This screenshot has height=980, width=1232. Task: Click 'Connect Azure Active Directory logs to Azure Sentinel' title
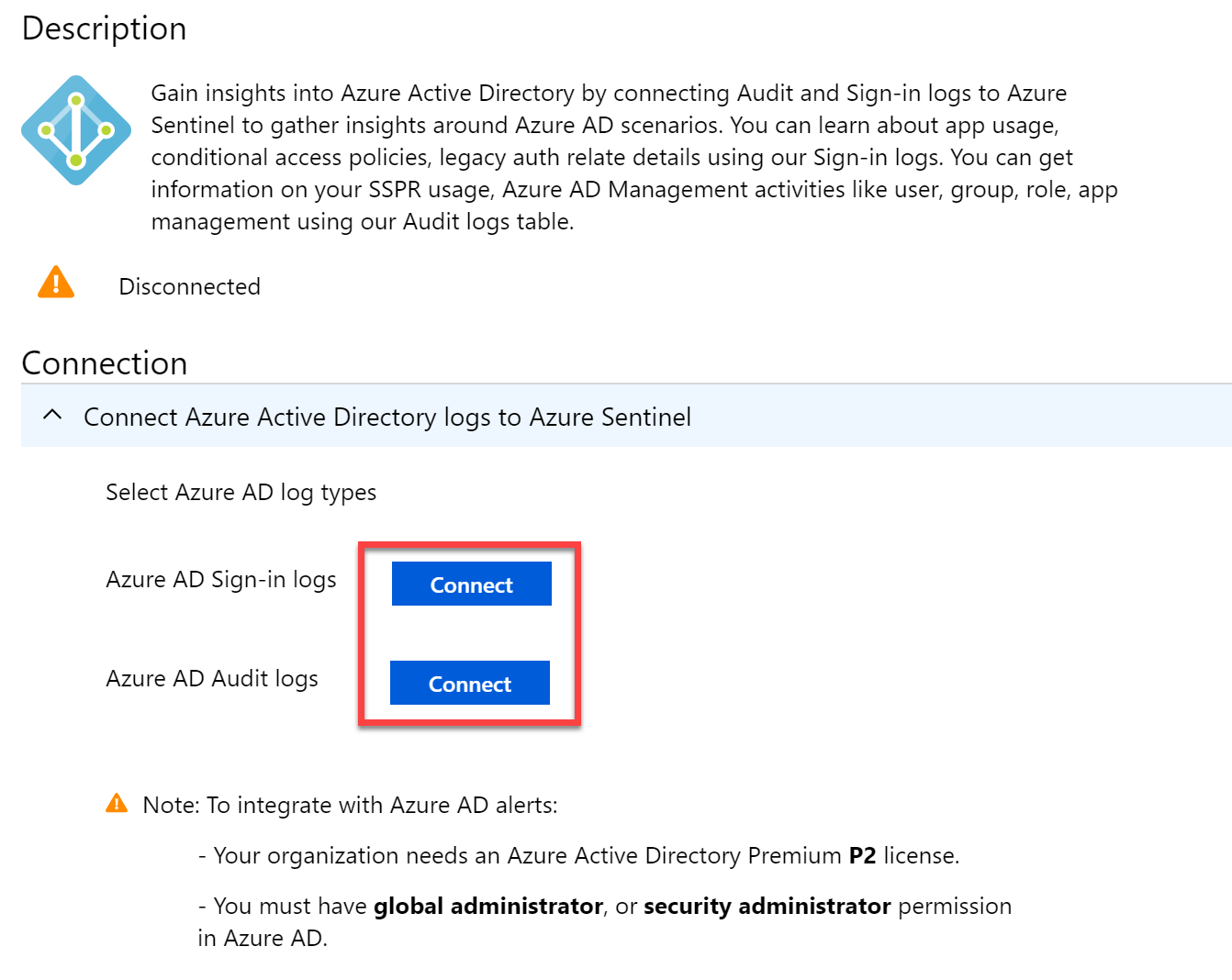coord(387,418)
